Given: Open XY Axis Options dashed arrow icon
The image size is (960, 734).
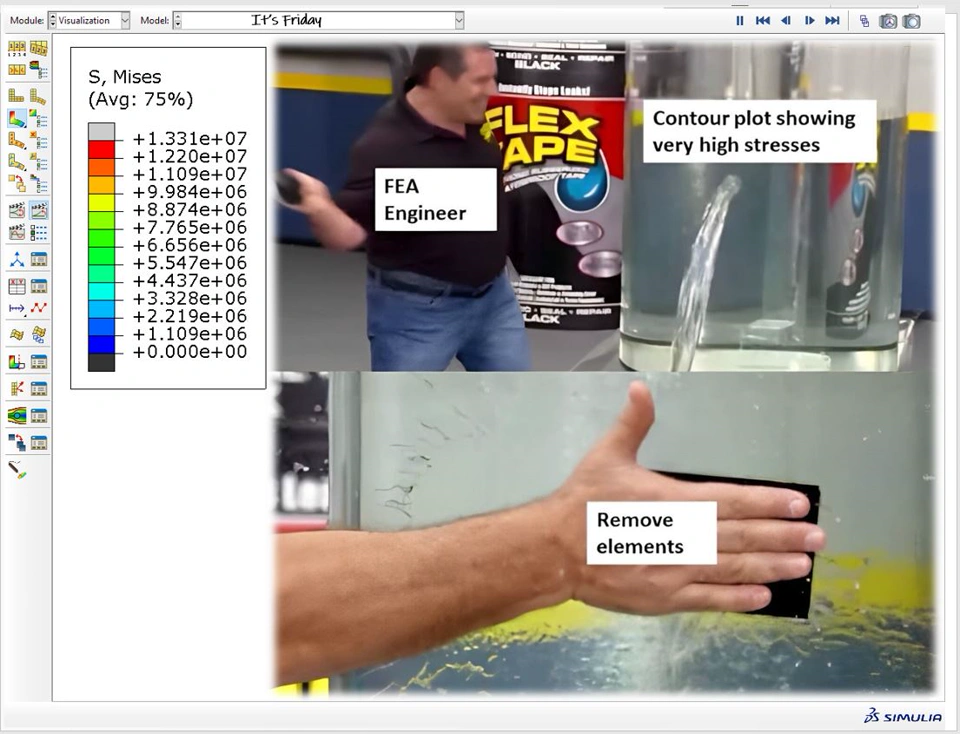Looking at the screenshot, I should tap(17, 308).
